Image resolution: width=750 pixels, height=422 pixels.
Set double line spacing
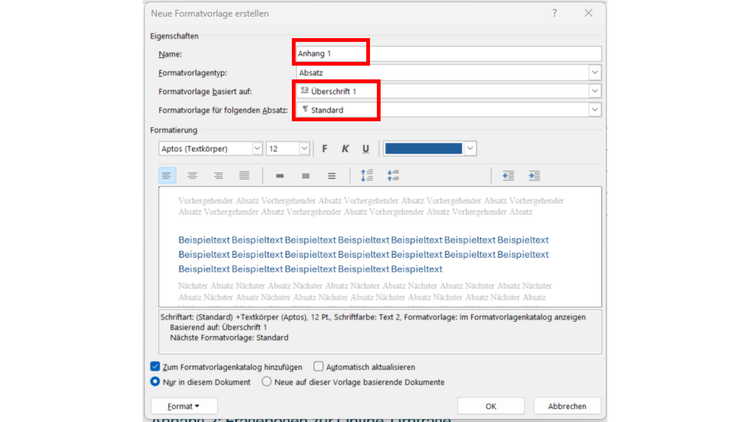pyautogui.click(x=331, y=176)
